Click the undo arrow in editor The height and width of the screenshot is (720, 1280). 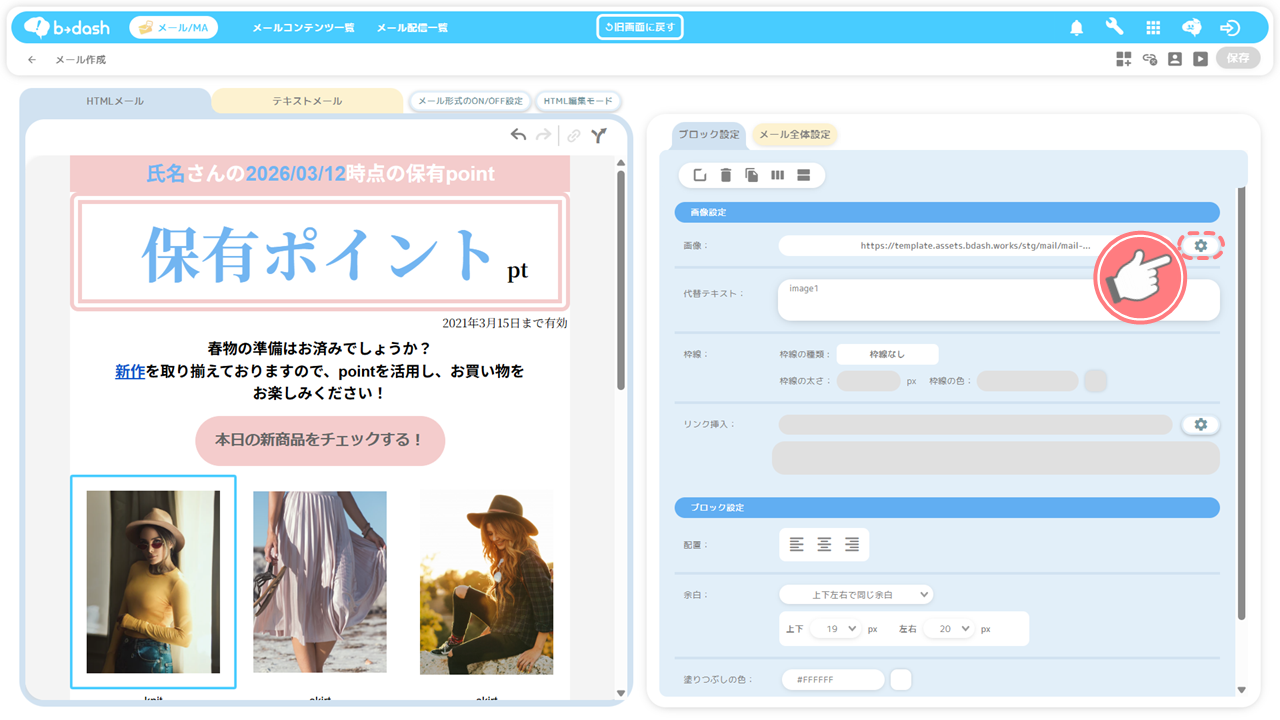(518, 135)
